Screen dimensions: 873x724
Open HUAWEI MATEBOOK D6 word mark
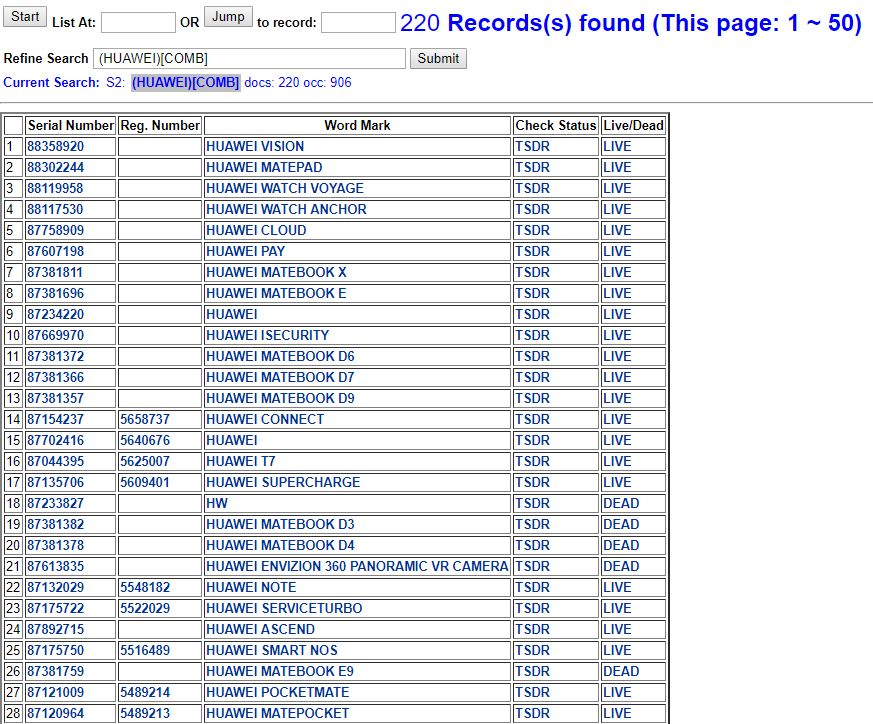(x=280, y=356)
